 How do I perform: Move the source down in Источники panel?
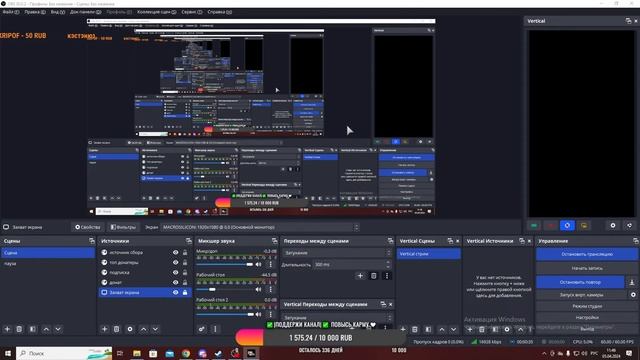tap(156, 329)
